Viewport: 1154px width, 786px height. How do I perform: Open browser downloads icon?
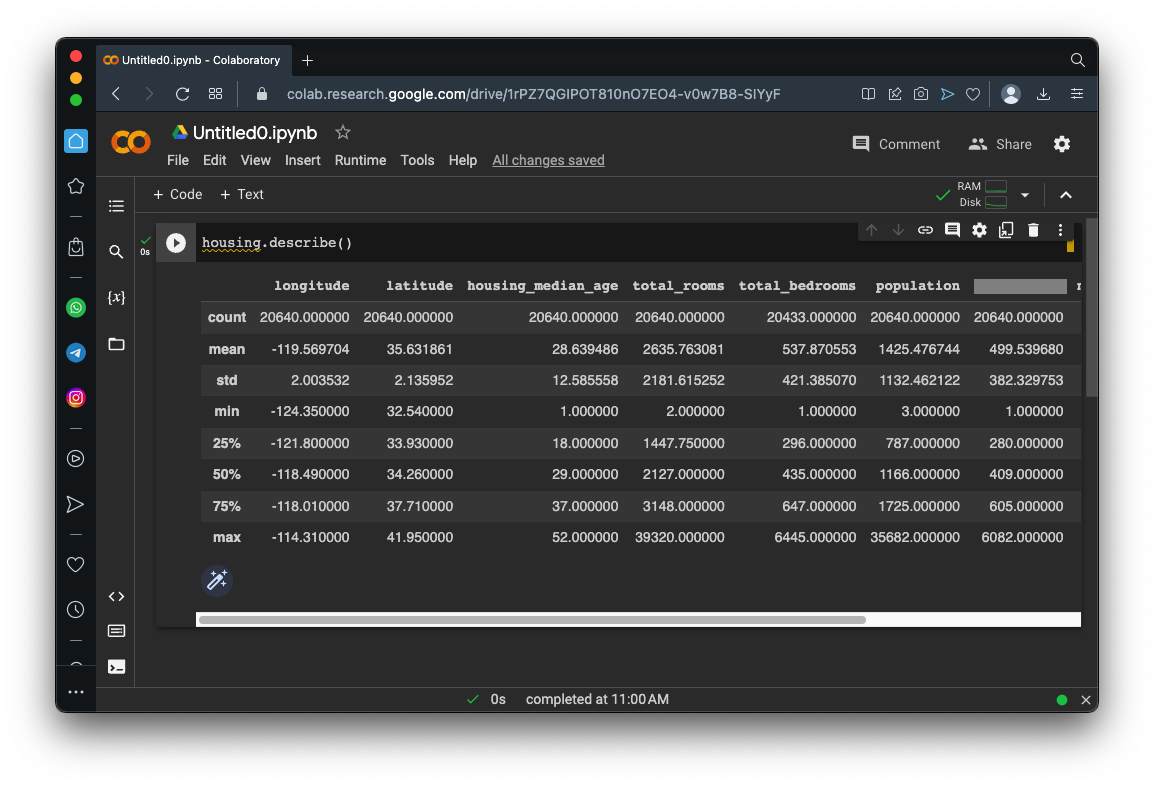[x=1044, y=94]
